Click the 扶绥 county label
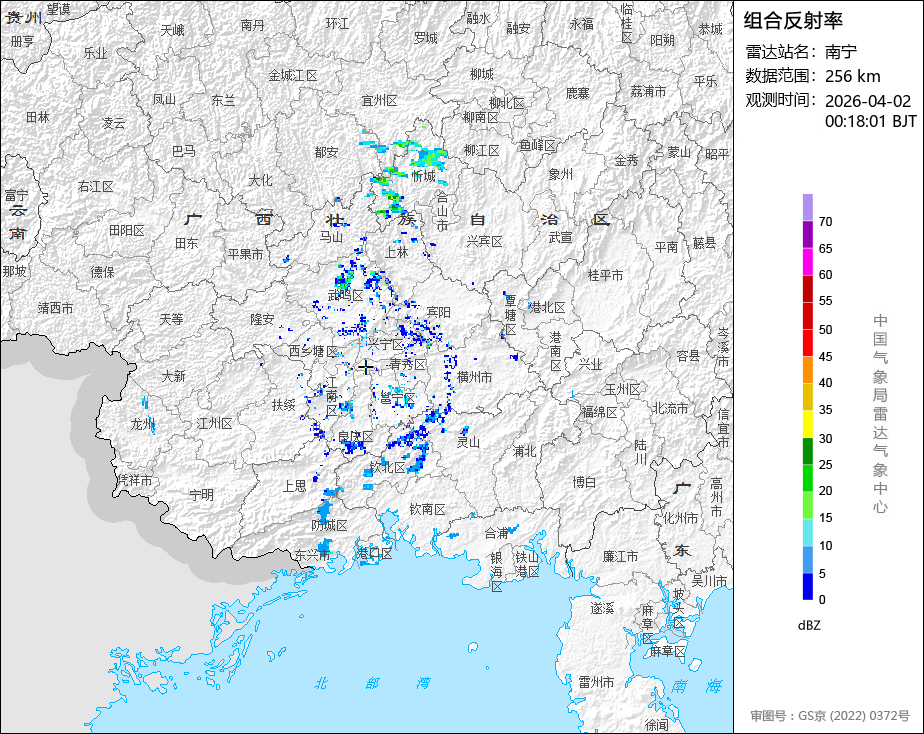924x734 pixels. [x=283, y=405]
